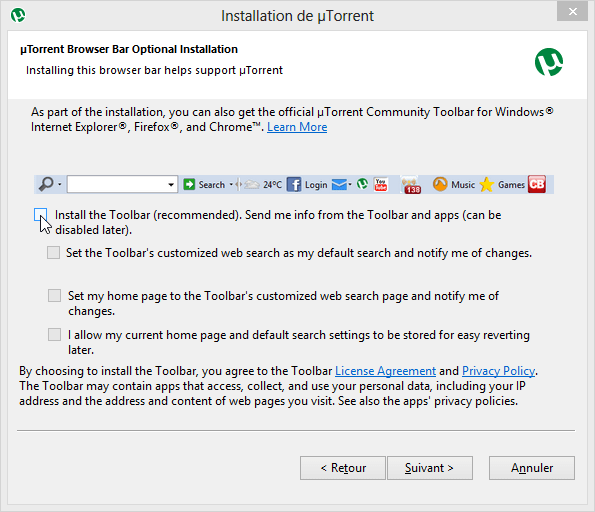
Task: Open the dropdown arrow next to Search
Action: point(231,185)
